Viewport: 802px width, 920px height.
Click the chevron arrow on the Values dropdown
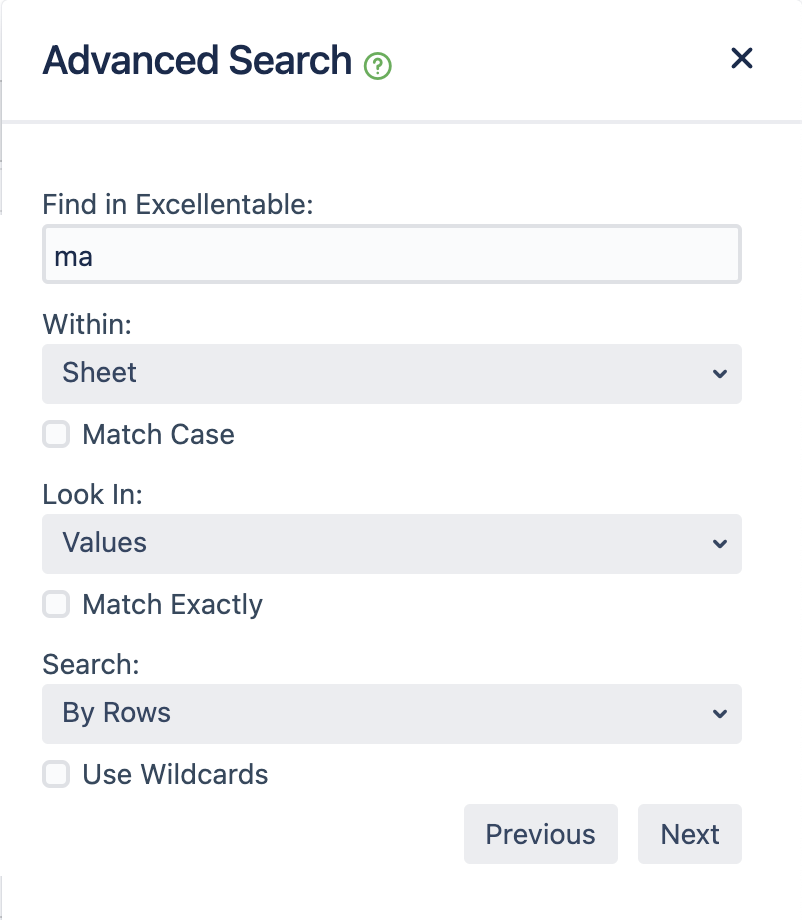[719, 544]
